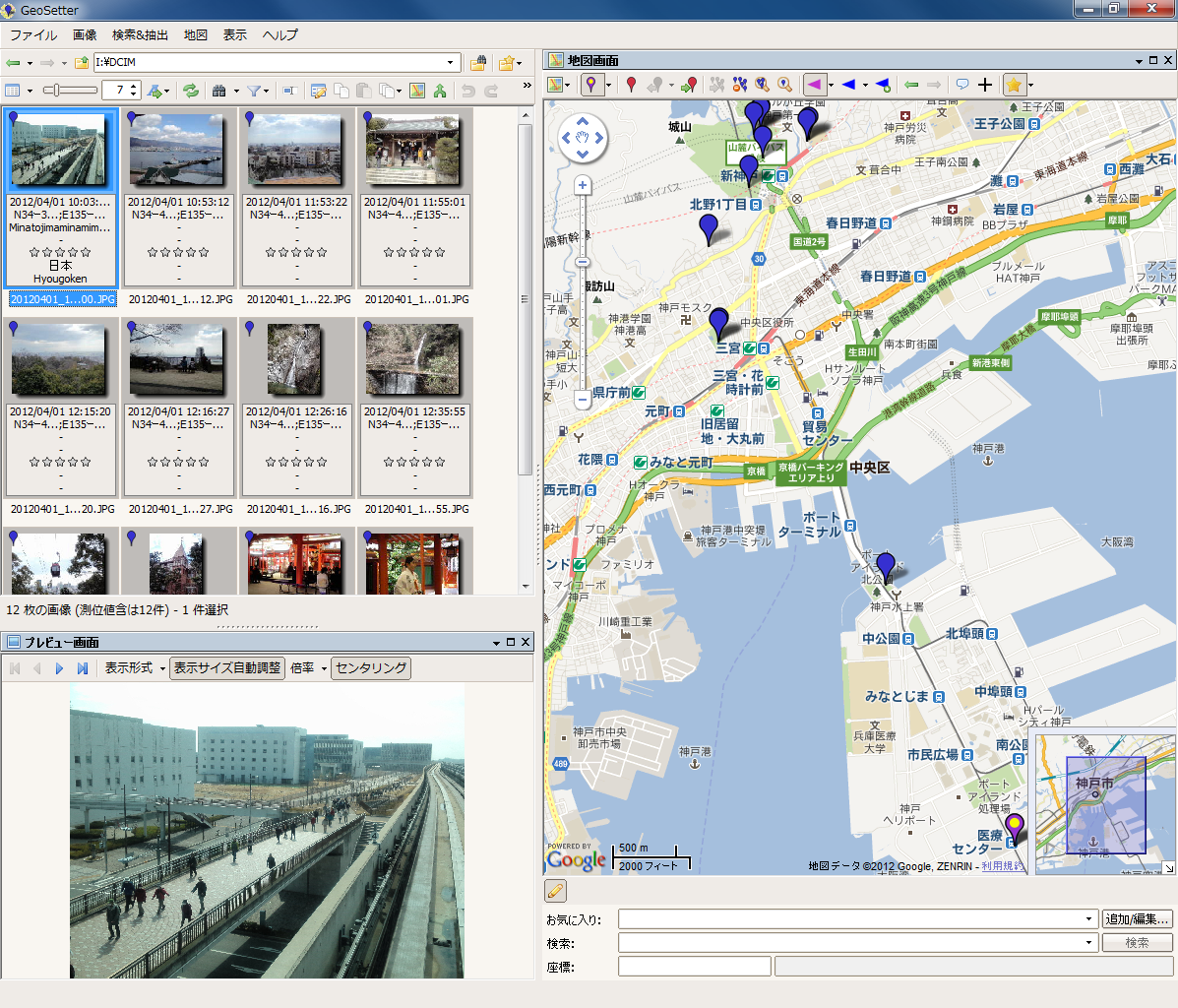Open the speech bubble annotation icon
The width and height of the screenshot is (1178, 1008).
click(962, 85)
